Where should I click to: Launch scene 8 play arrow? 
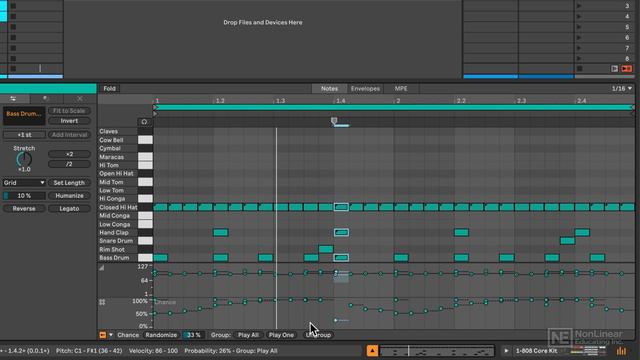click(x=578, y=58)
